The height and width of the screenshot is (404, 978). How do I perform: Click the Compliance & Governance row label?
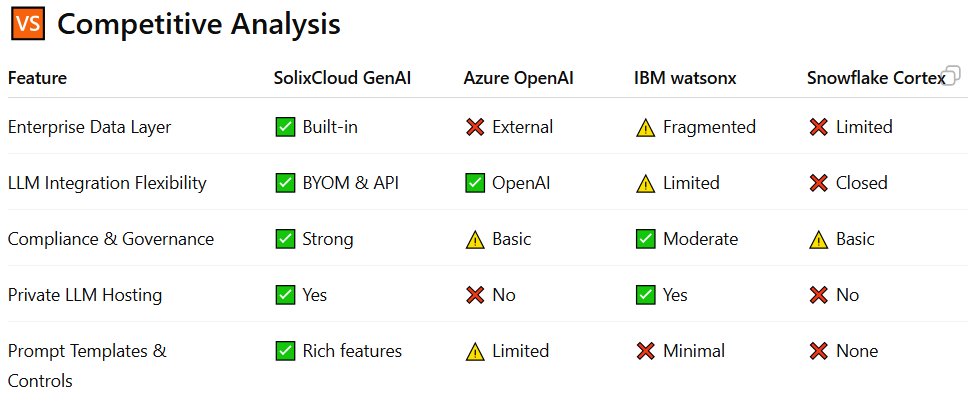[x=110, y=239]
